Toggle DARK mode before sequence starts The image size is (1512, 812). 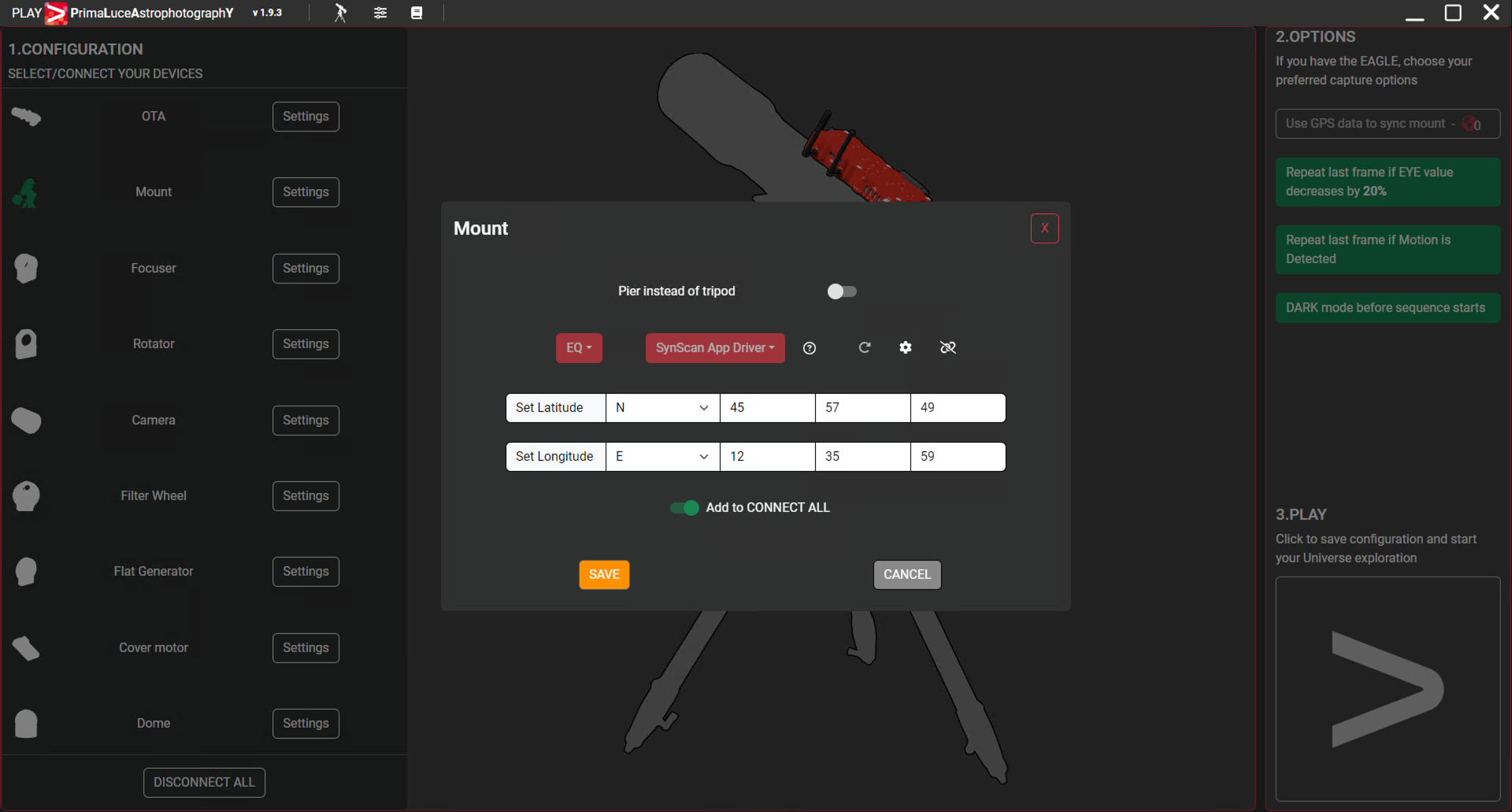click(1388, 308)
